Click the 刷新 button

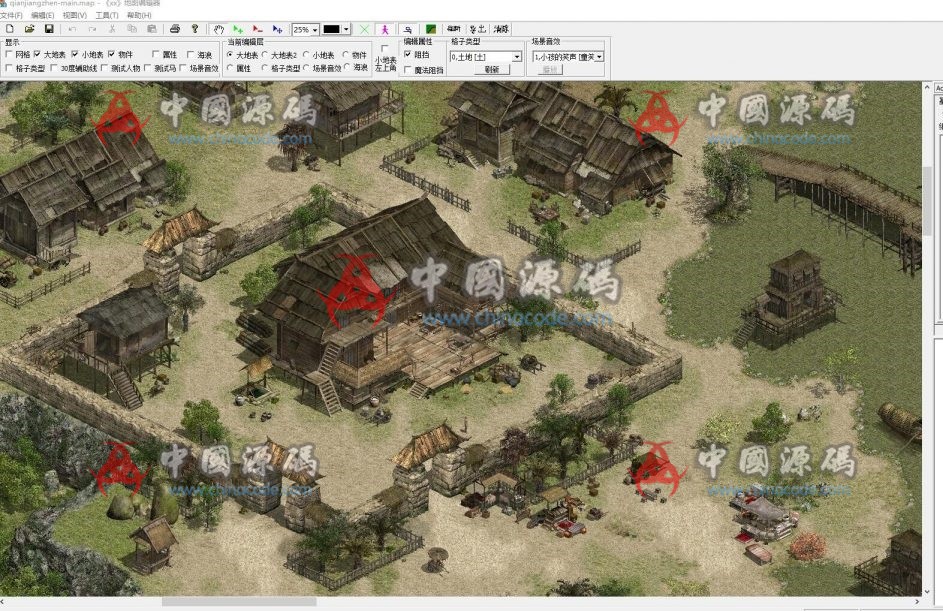pyautogui.click(x=491, y=70)
